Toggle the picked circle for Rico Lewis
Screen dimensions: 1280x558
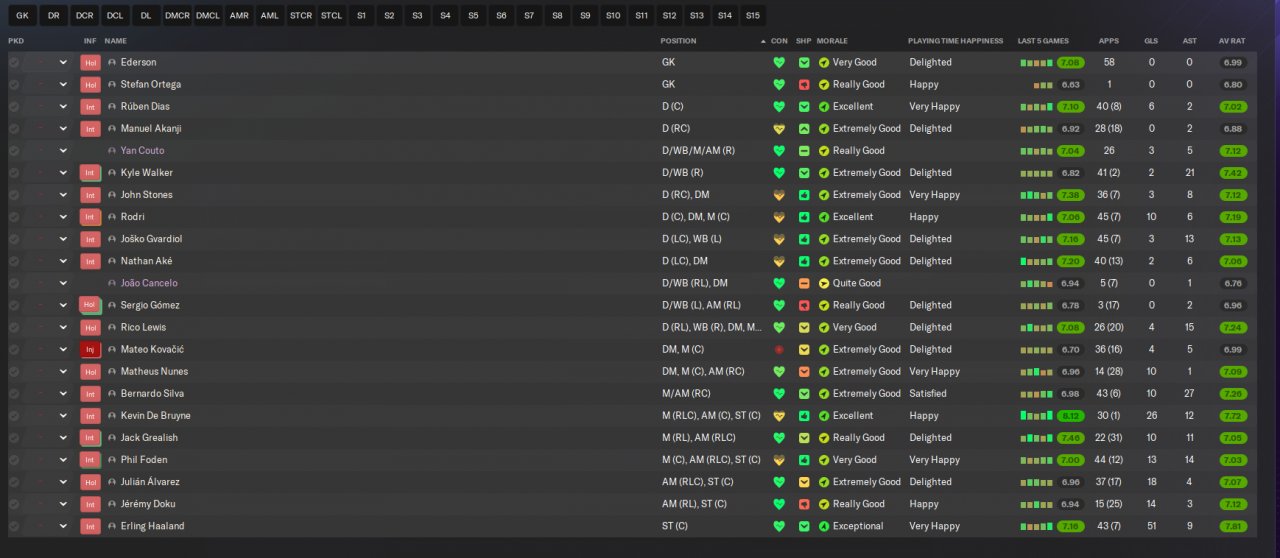tap(14, 327)
